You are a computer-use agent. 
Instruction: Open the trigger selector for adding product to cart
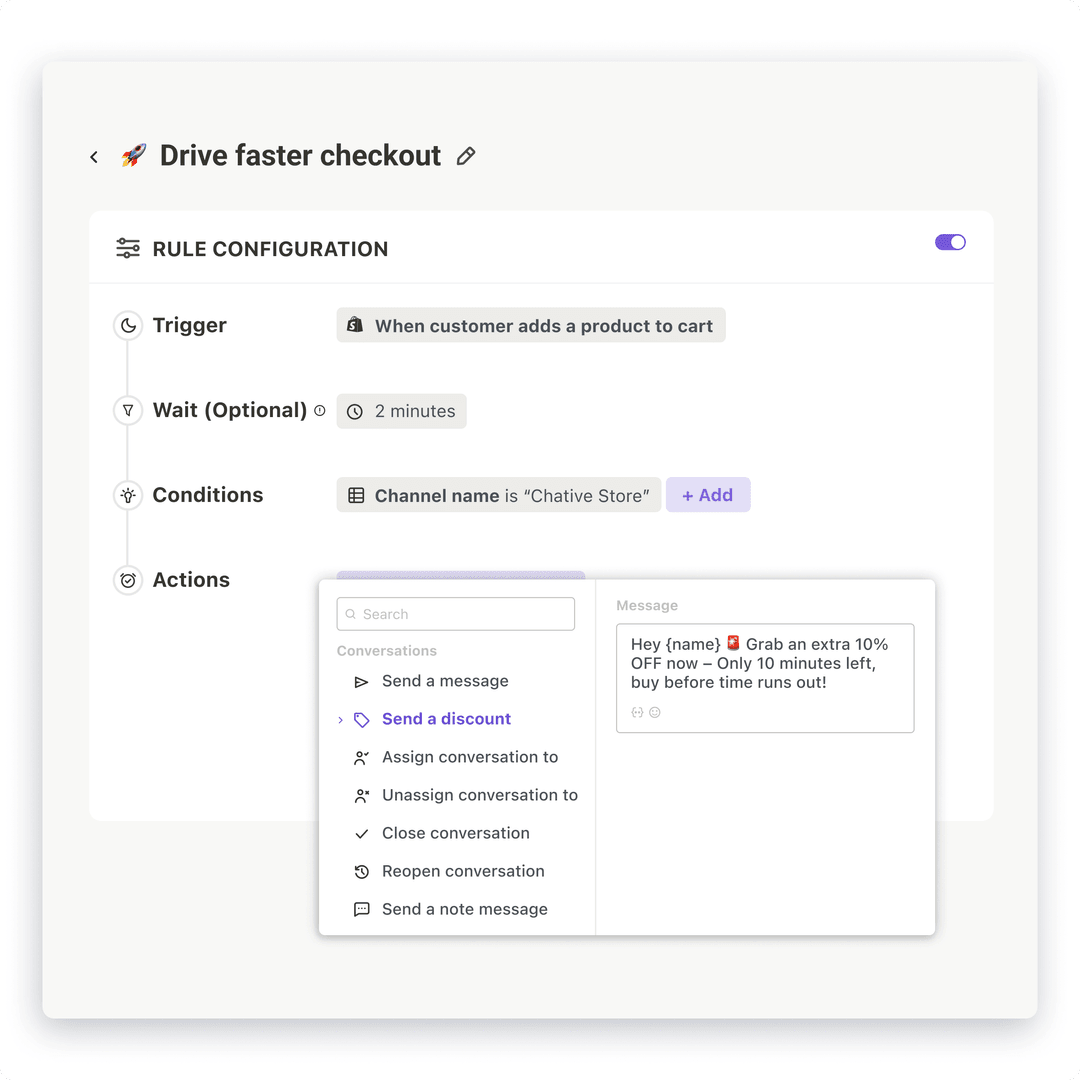tap(531, 325)
